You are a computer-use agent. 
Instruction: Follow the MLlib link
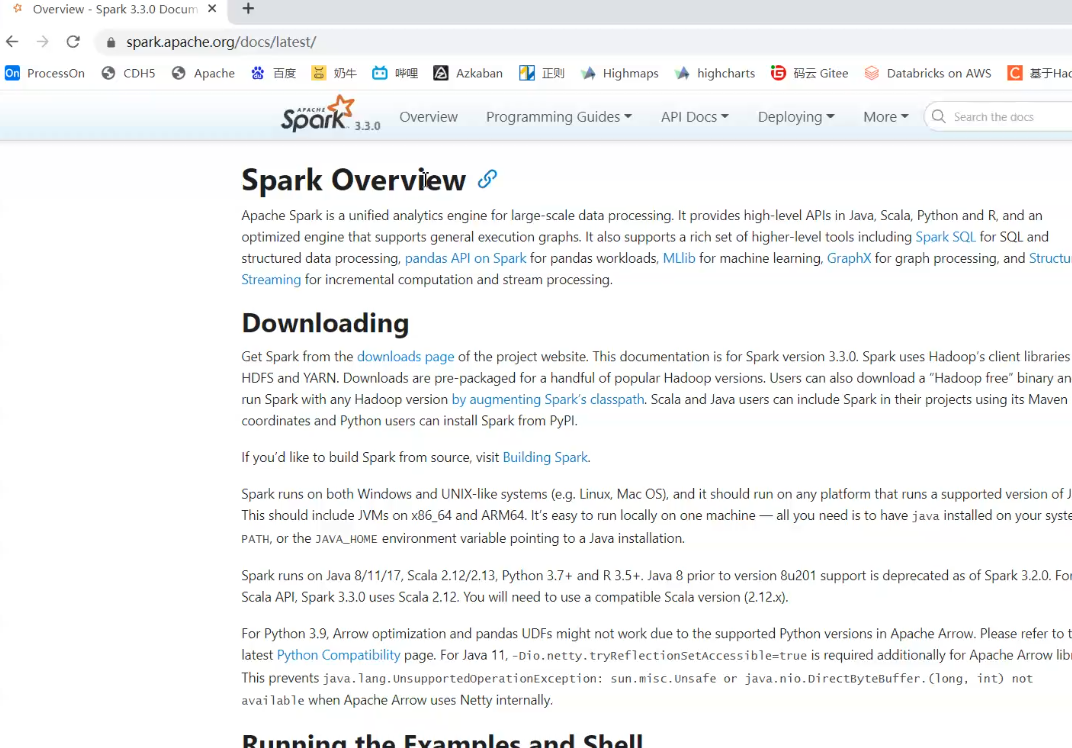(x=679, y=258)
